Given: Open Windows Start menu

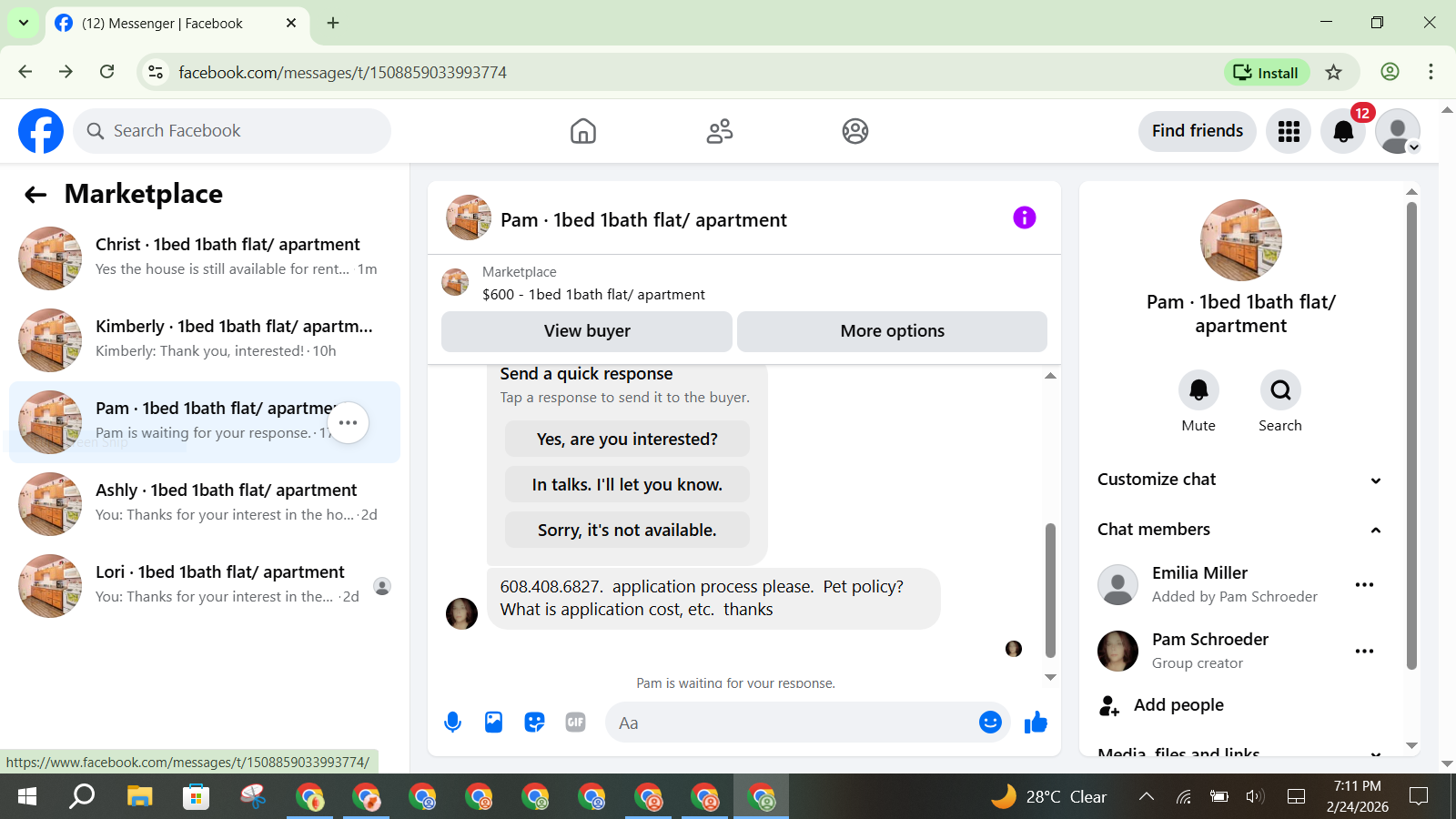Looking at the screenshot, I should click(27, 797).
